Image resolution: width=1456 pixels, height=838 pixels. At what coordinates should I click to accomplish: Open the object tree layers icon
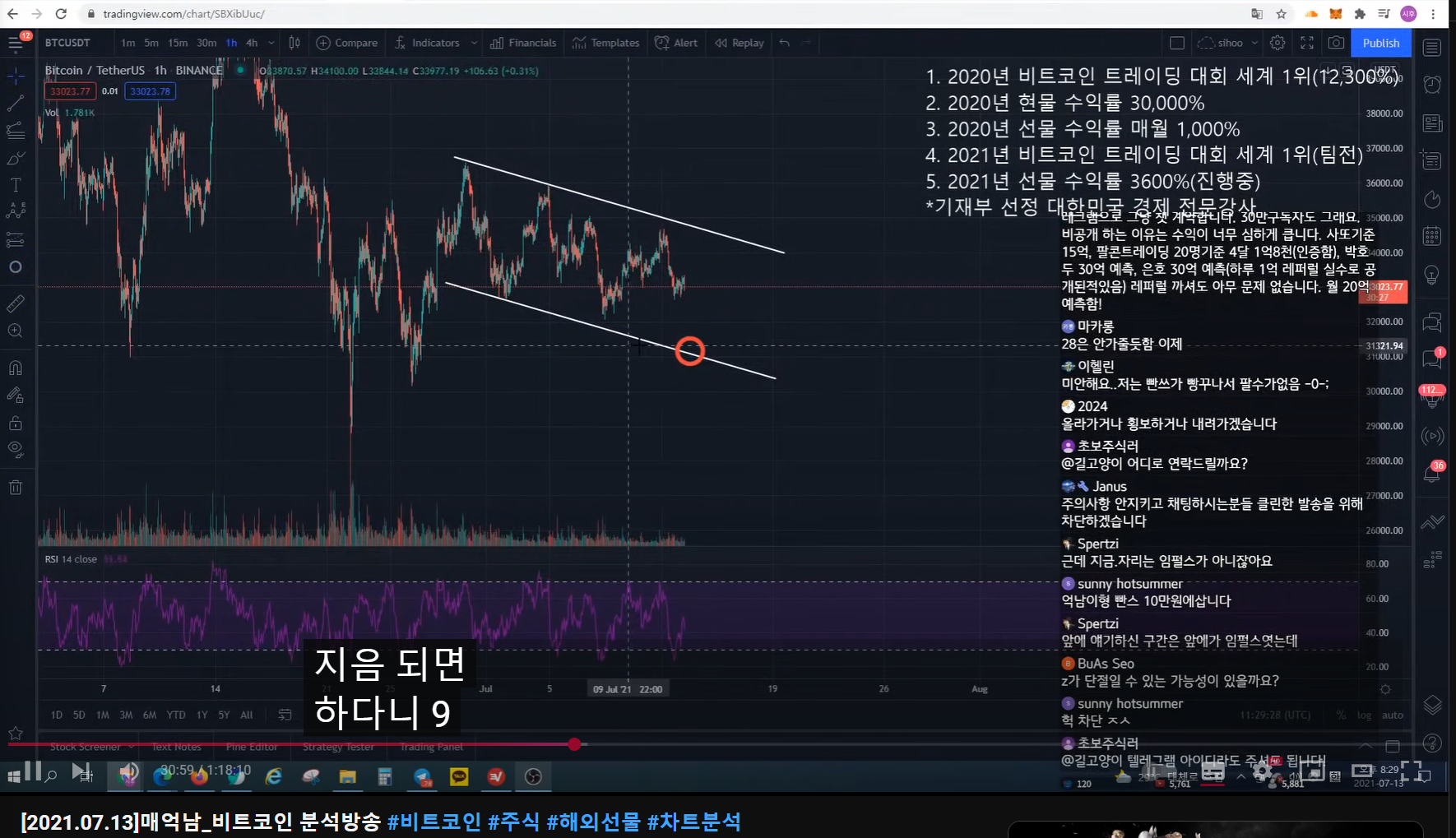[1432, 705]
